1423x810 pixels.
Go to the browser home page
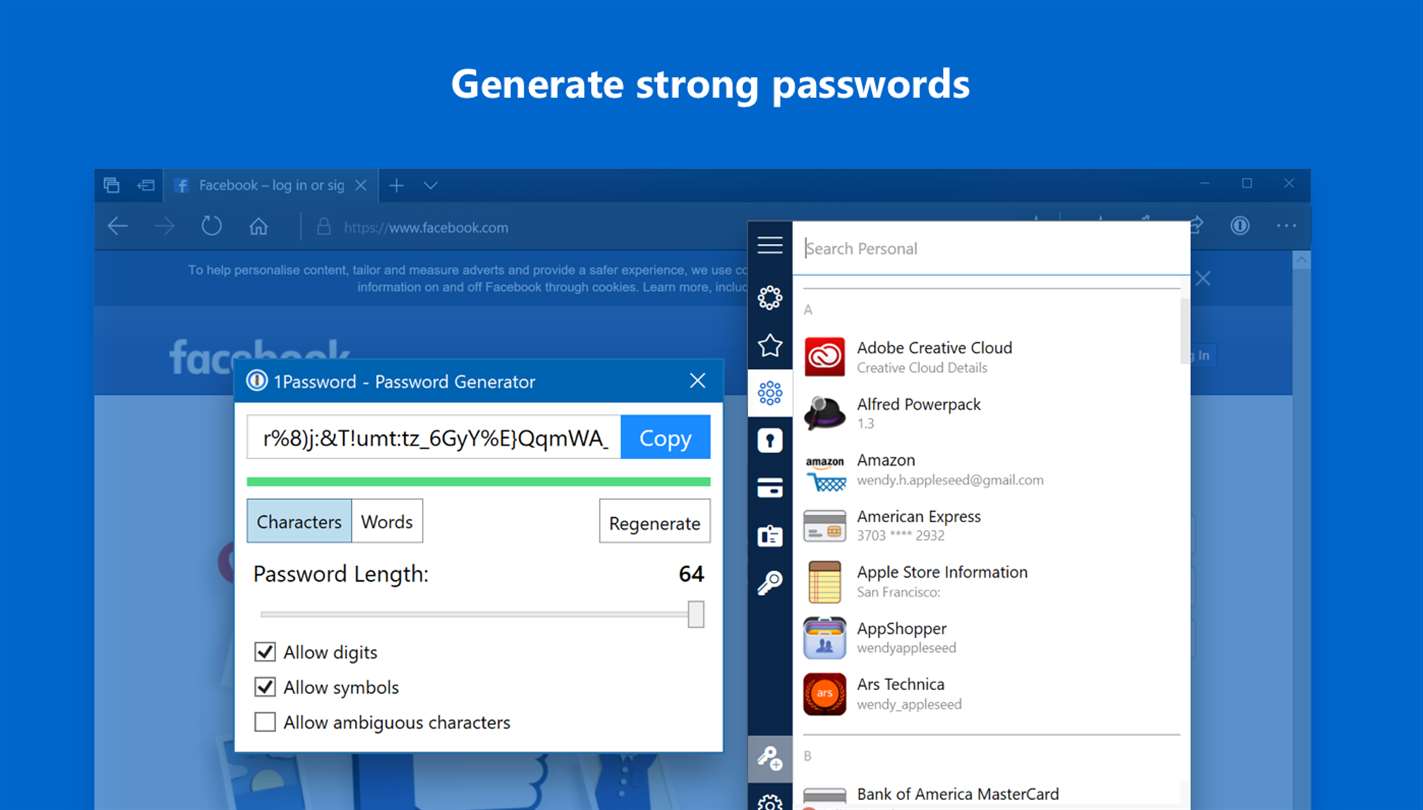(259, 226)
